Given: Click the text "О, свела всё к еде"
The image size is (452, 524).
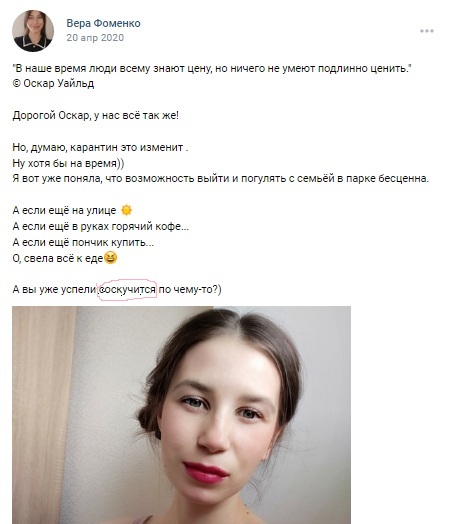Looking at the screenshot, I should (x=58, y=258).
